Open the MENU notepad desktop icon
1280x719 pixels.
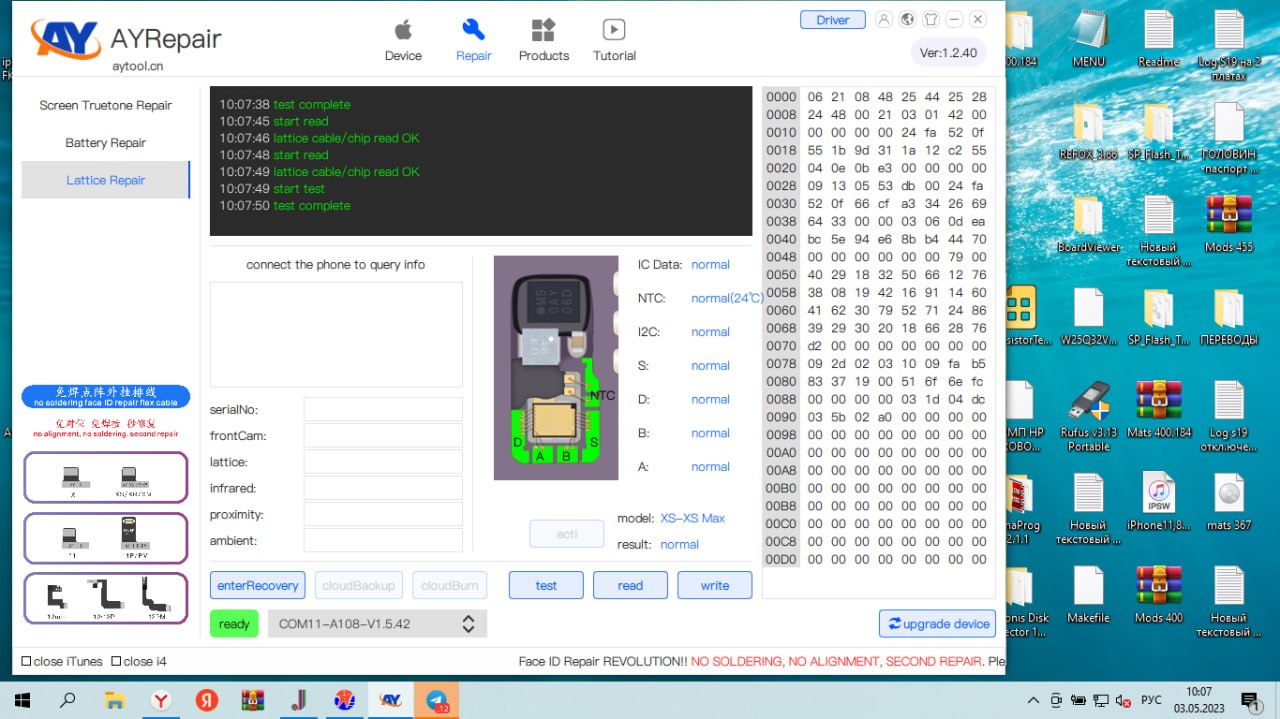click(1088, 40)
